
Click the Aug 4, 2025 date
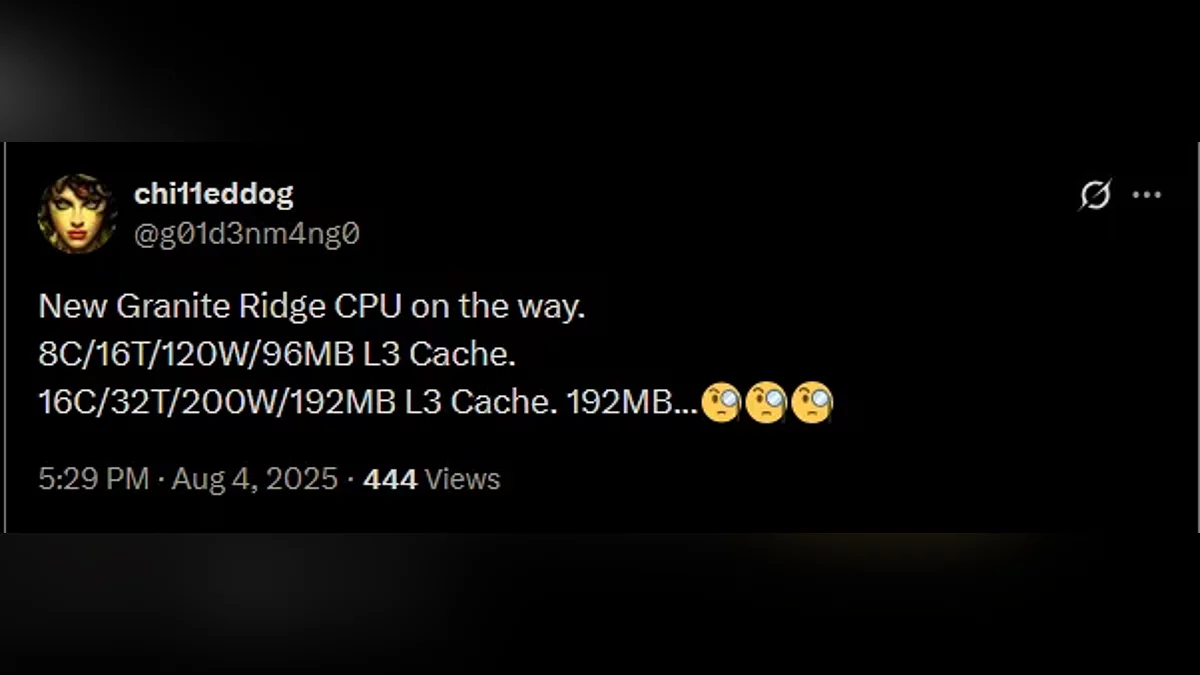[x=254, y=479]
